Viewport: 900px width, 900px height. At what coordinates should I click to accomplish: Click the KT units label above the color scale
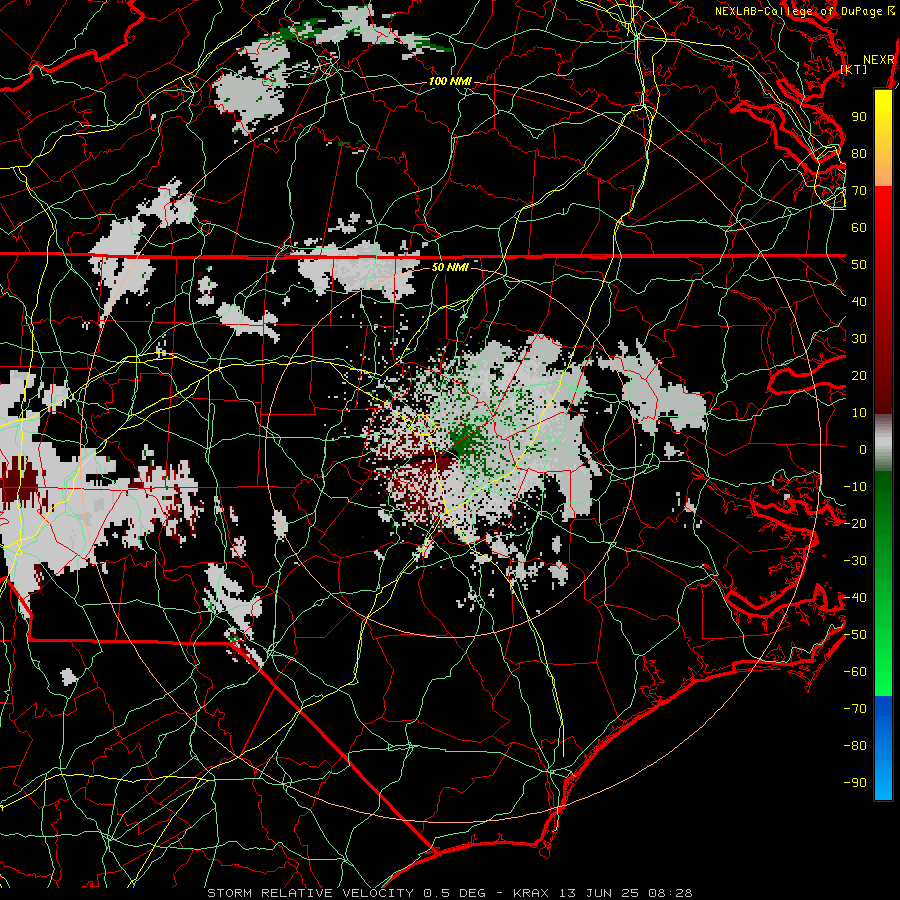(854, 69)
